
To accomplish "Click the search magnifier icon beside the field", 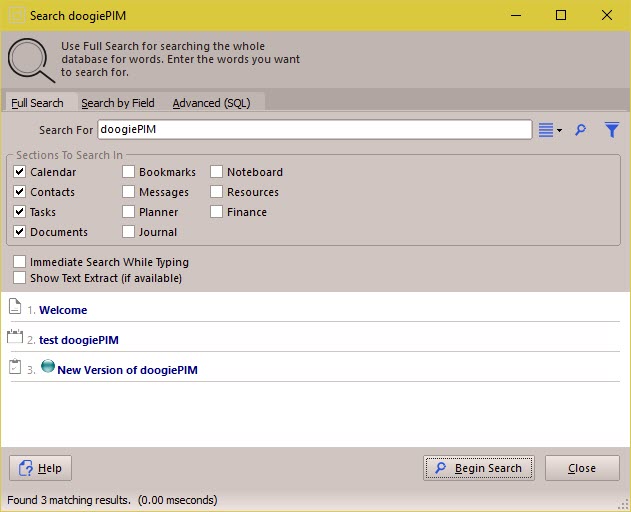I will (580, 130).
